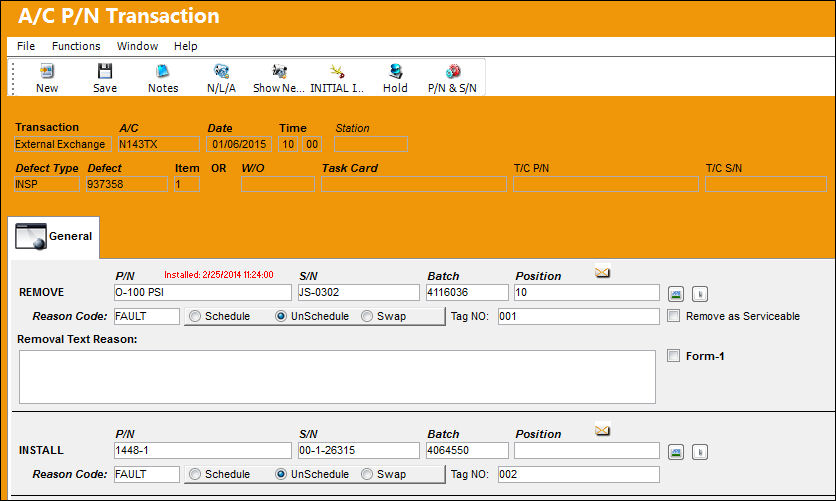Click the Save floppy disk icon
The width and height of the screenshot is (836, 501).
(x=104, y=71)
